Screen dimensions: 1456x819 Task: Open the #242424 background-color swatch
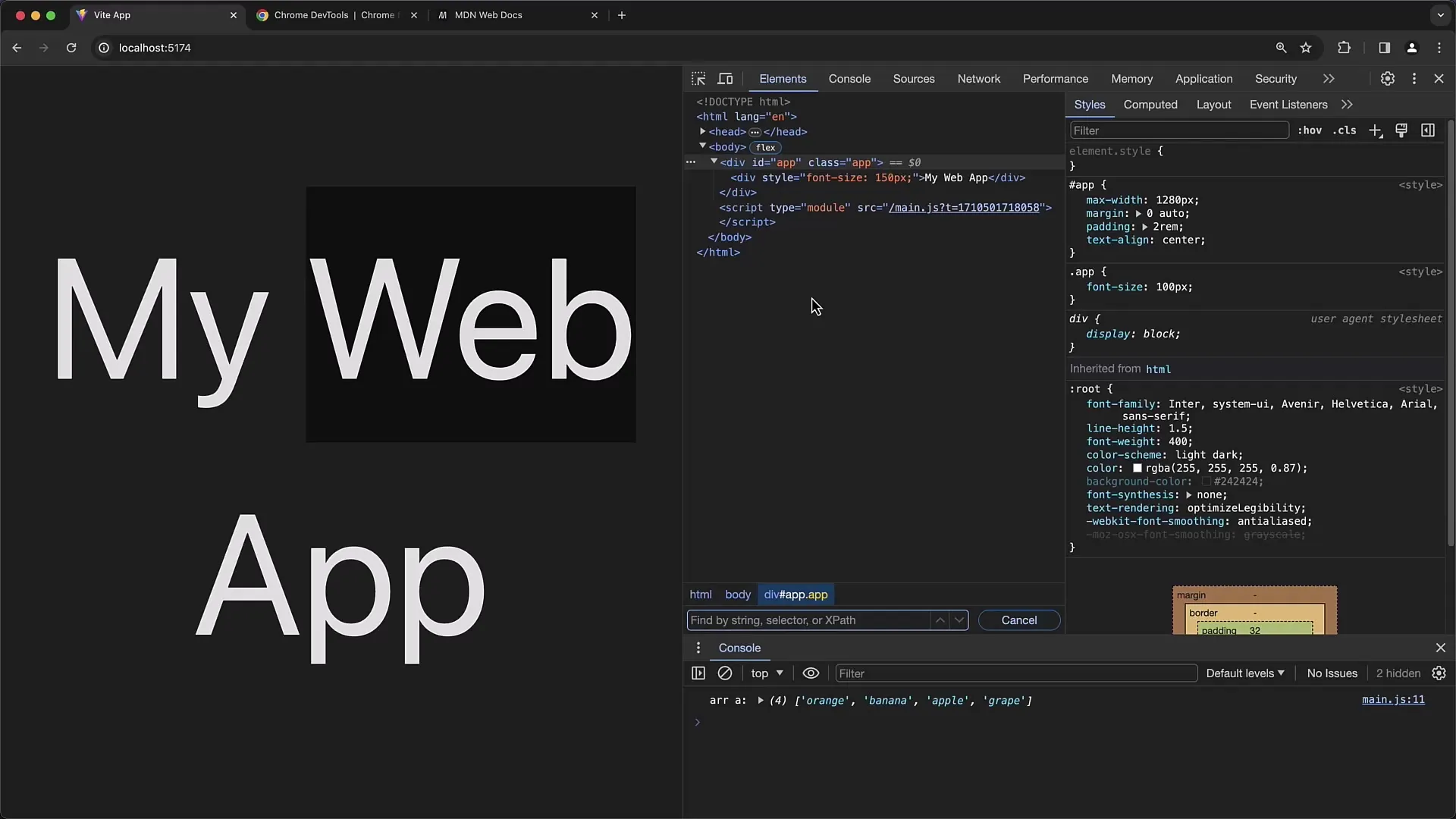1206,482
